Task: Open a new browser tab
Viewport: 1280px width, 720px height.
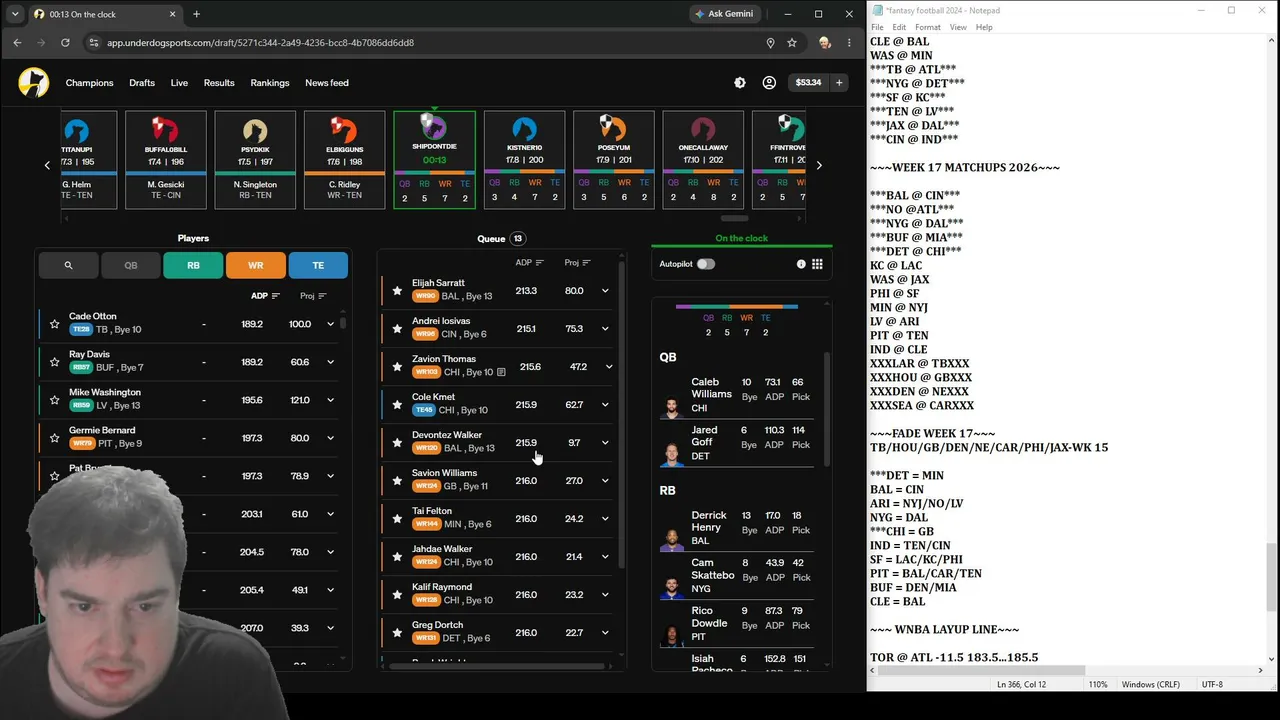Action: [196, 14]
